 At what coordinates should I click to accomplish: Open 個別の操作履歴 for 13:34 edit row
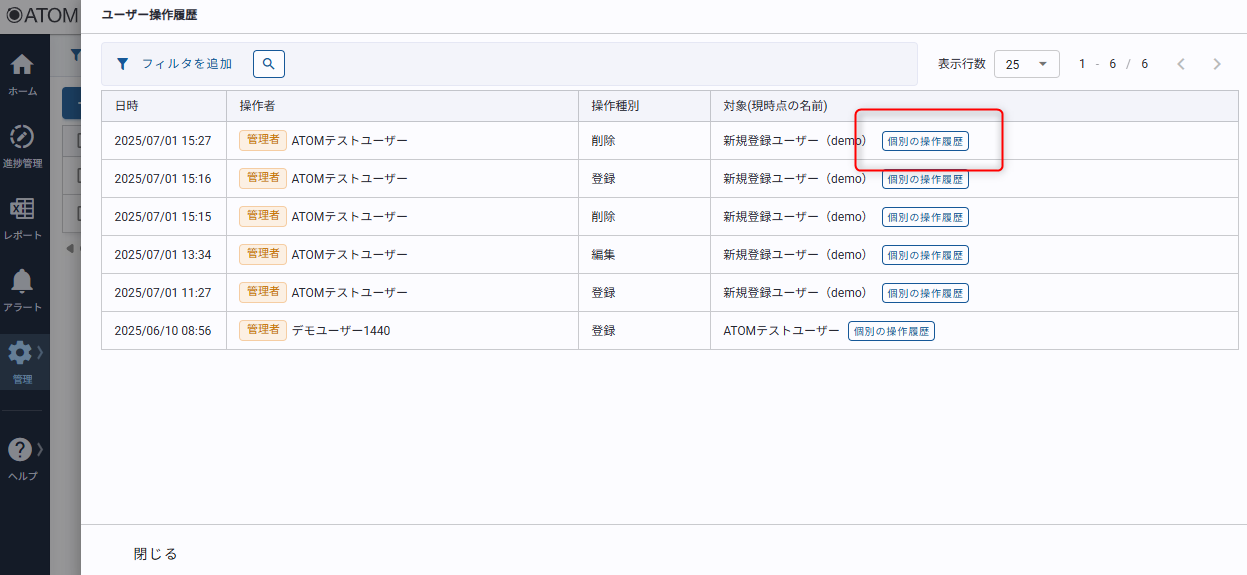(925, 255)
